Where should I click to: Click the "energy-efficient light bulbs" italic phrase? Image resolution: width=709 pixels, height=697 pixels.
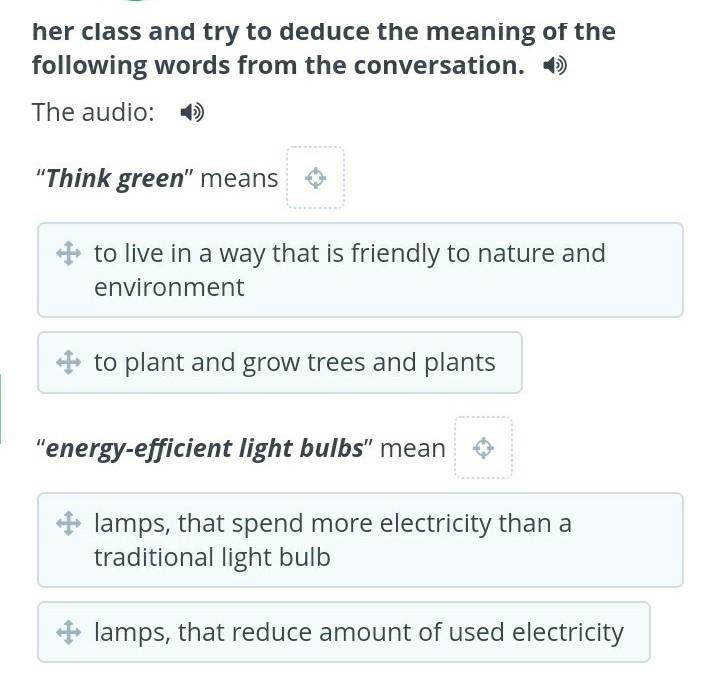click(x=204, y=449)
